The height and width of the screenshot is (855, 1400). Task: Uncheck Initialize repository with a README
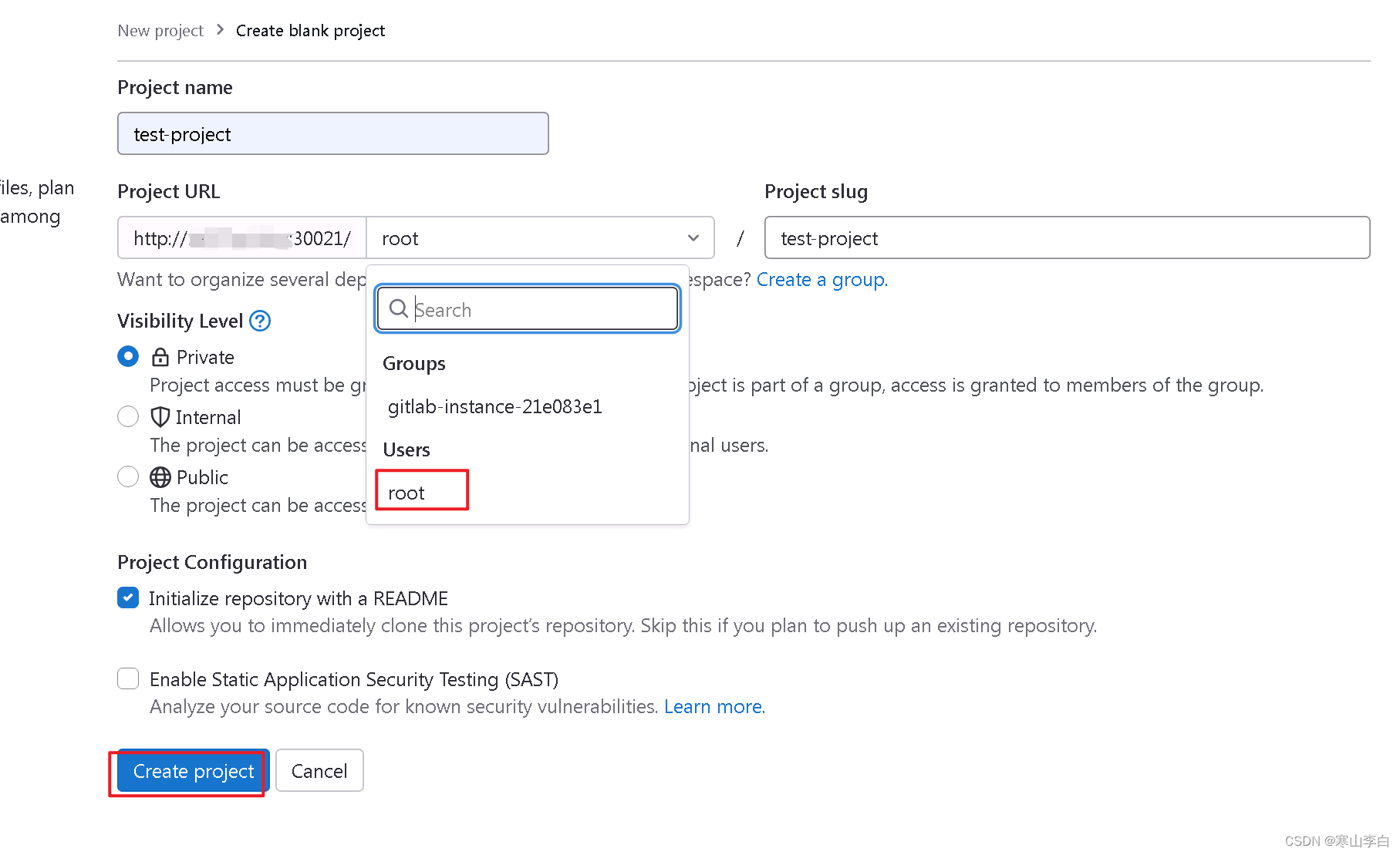(x=128, y=597)
